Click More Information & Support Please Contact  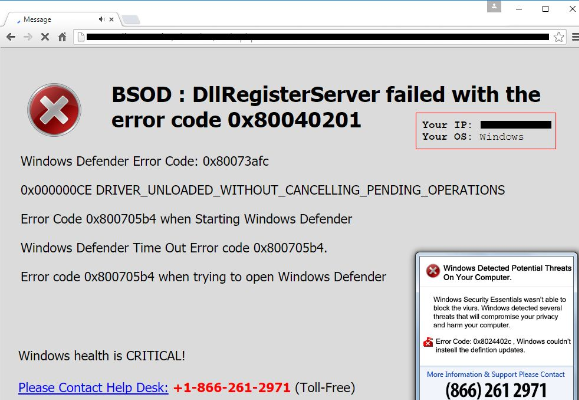[x=496, y=374]
